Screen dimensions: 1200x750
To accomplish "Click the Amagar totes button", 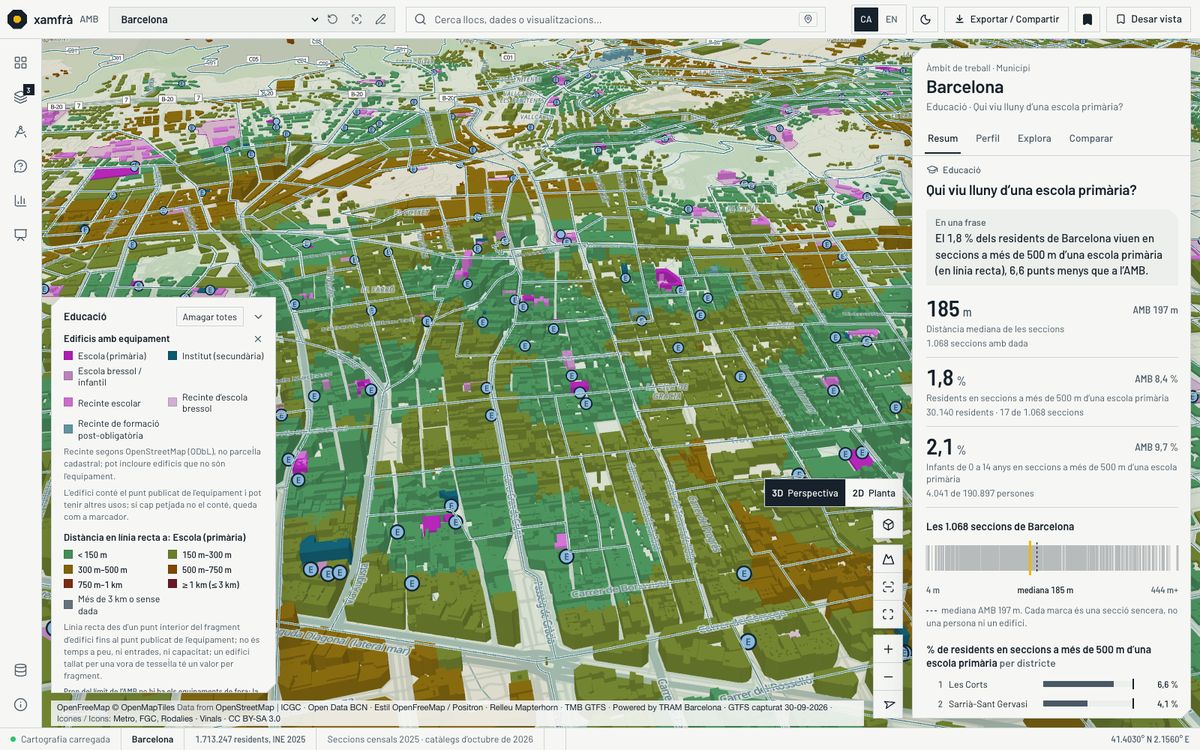I will point(210,317).
